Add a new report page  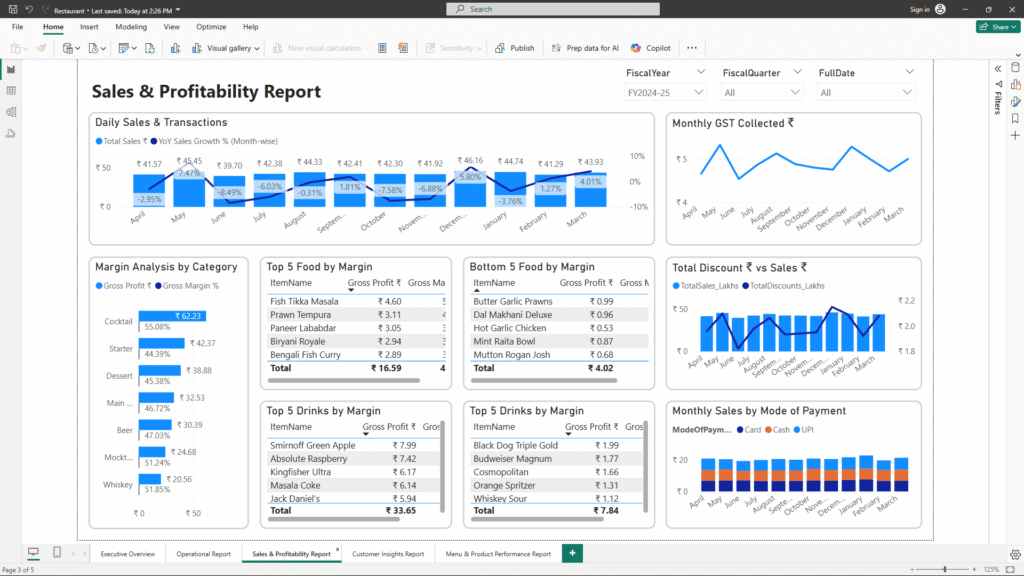pyautogui.click(x=572, y=553)
